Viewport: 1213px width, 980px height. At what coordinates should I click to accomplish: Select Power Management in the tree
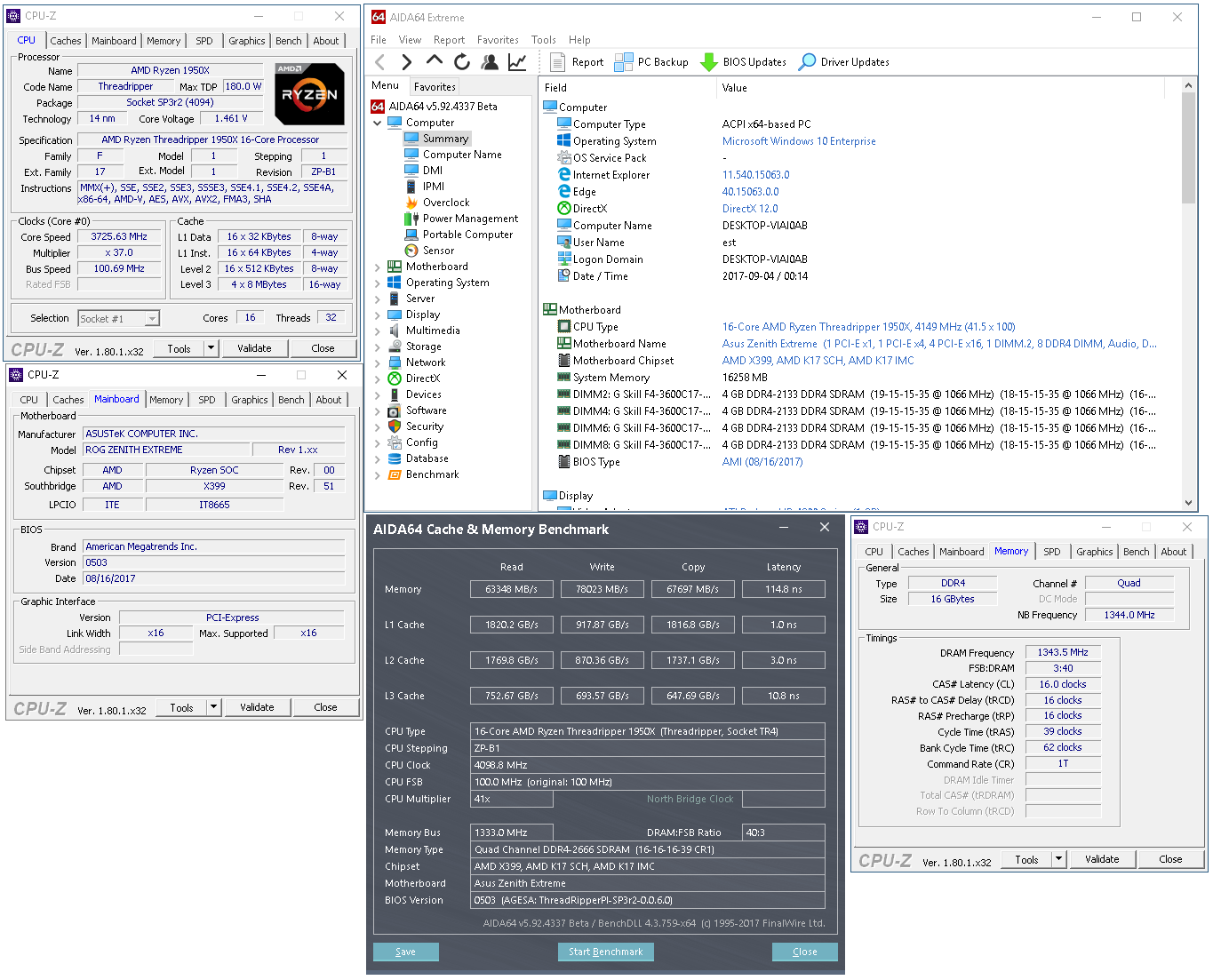461,219
